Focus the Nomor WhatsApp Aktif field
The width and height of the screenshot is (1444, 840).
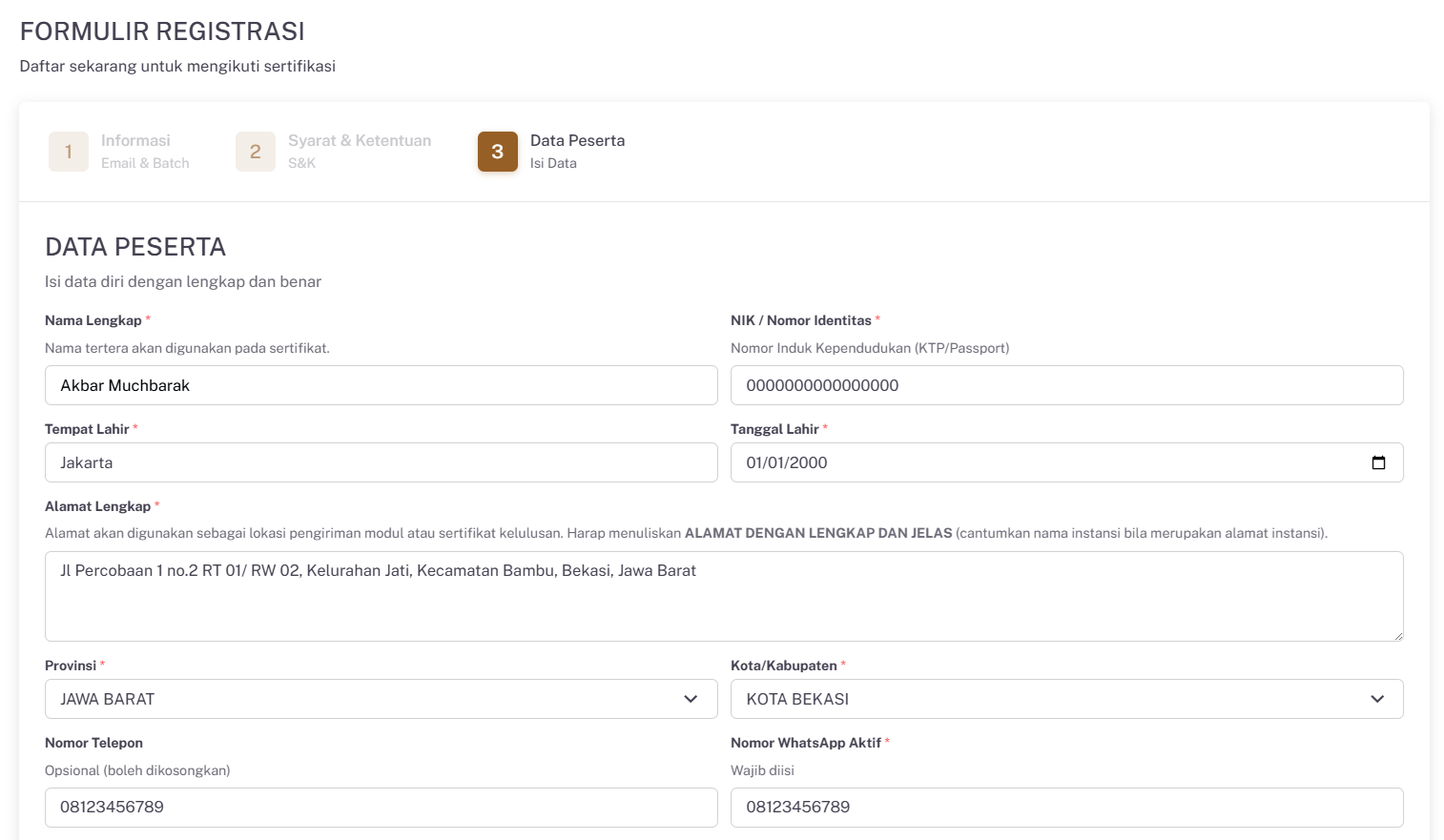coord(1066,807)
